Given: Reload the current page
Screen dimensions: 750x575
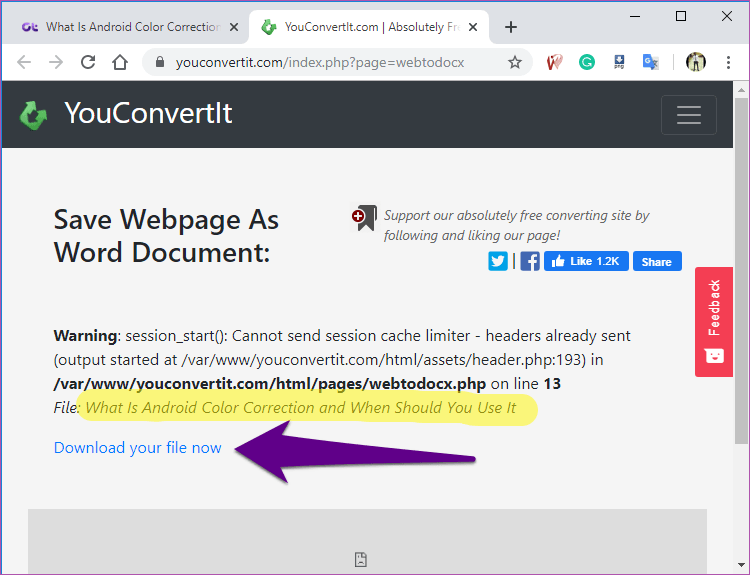Looking at the screenshot, I should tap(88, 62).
